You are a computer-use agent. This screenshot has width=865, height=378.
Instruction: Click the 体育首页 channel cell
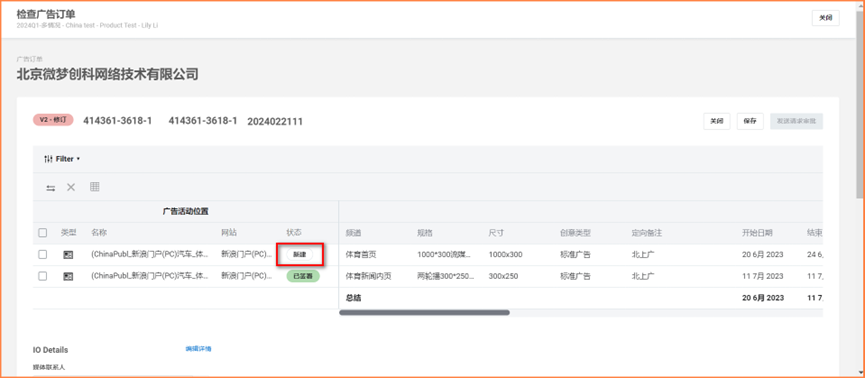click(x=361, y=255)
